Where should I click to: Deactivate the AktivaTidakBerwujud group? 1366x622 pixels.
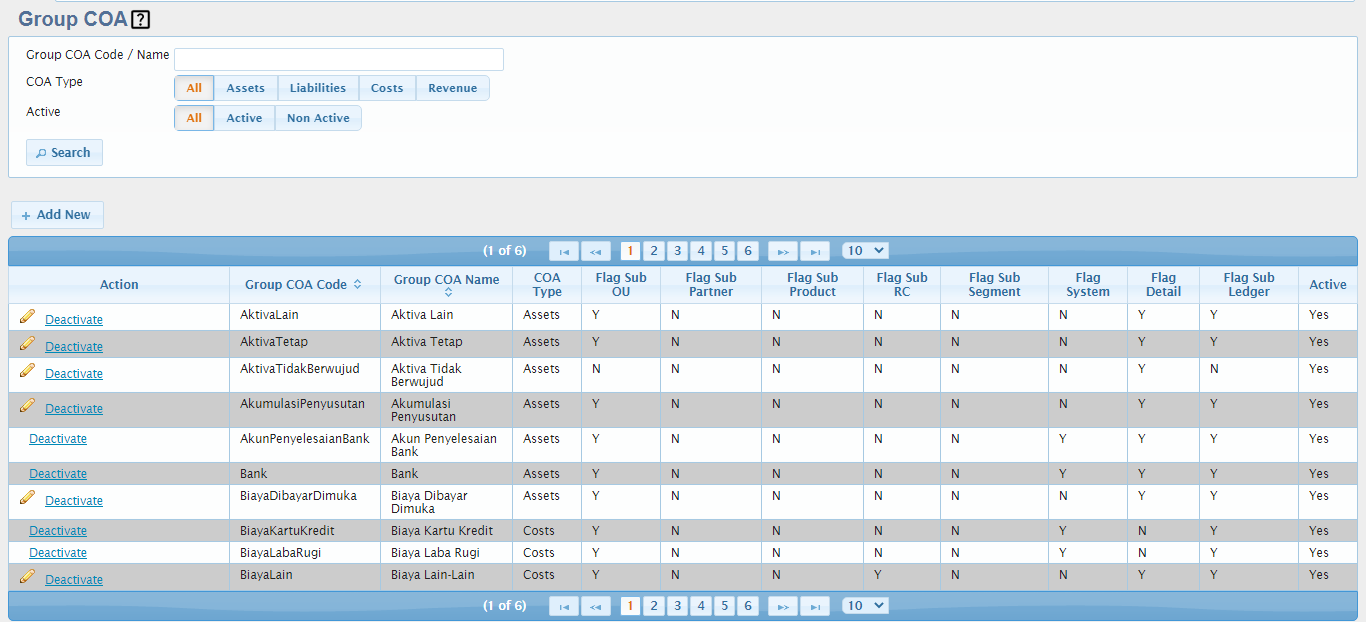(74, 374)
